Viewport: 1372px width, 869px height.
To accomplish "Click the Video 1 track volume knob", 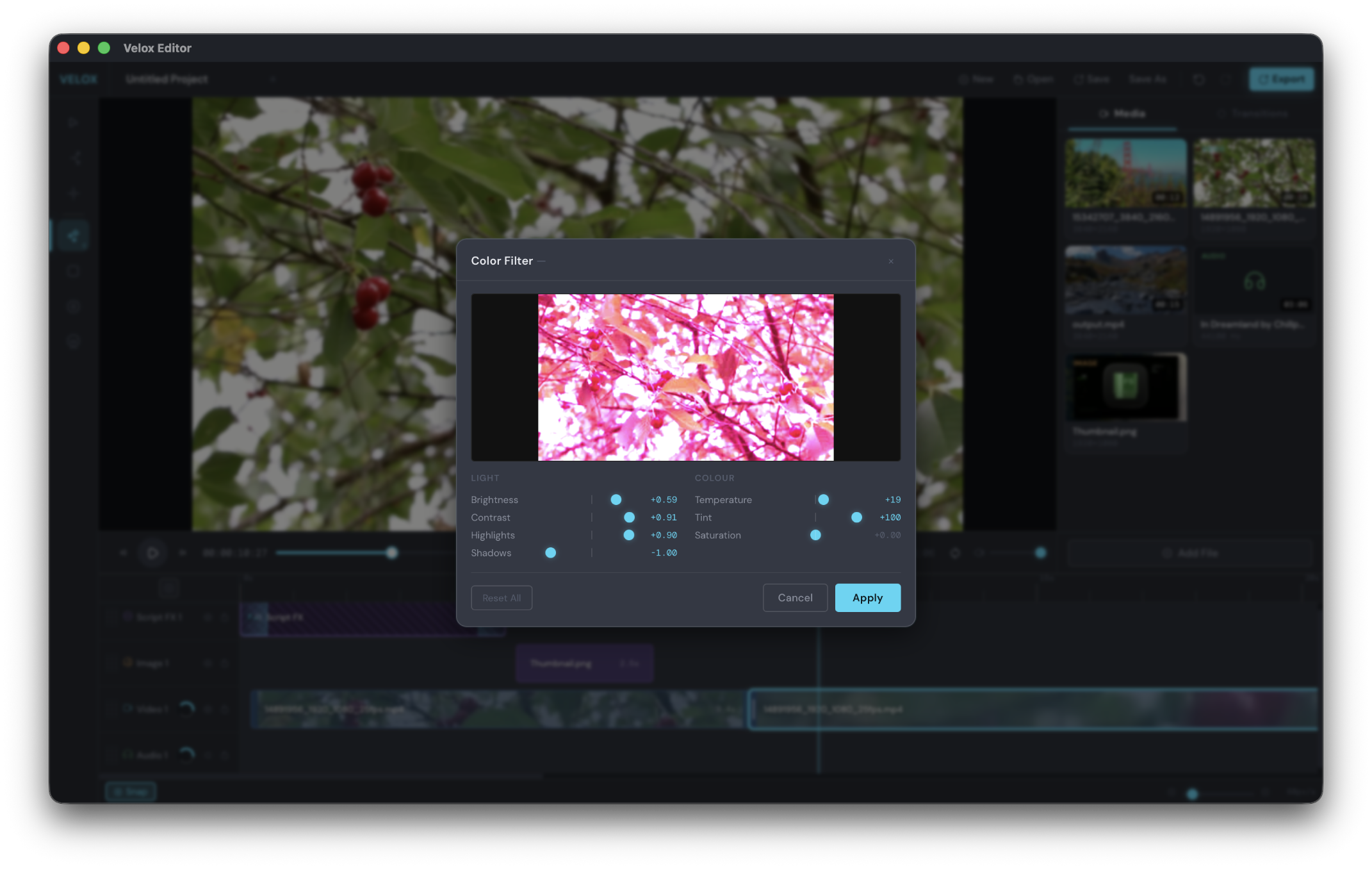I will tap(186, 709).
